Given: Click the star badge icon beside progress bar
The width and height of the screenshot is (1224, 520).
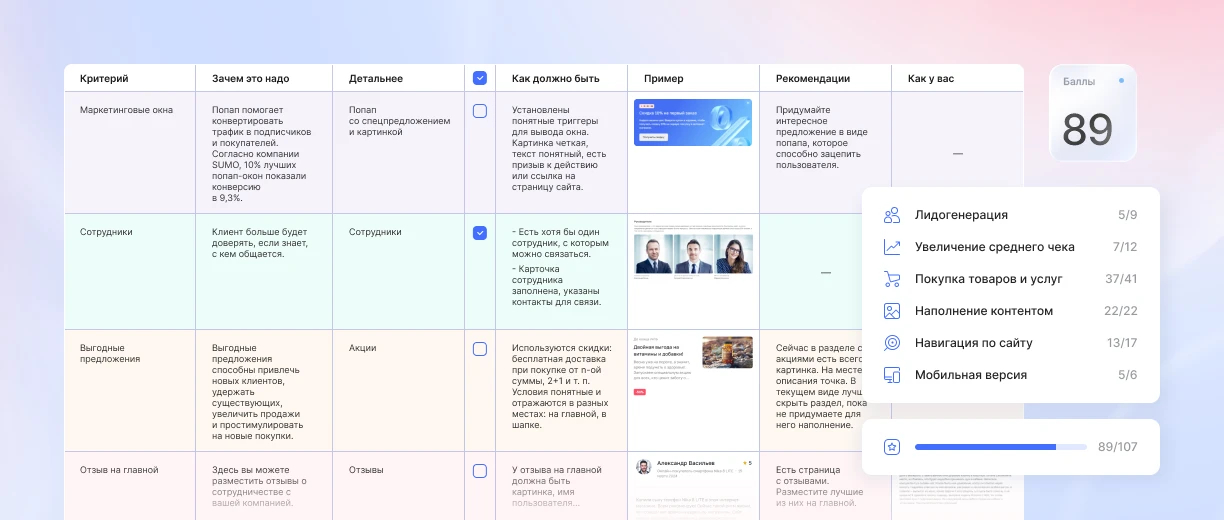Looking at the screenshot, I should pyautogui.click(x=892, y=447).
